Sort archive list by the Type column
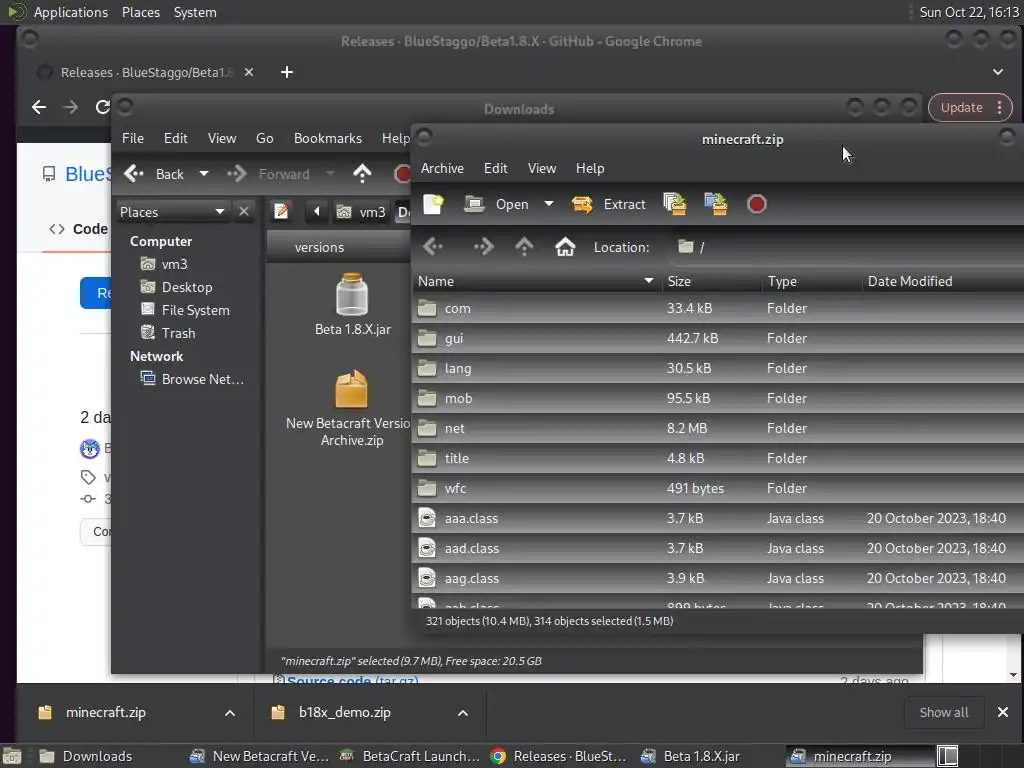The image size is (1024, 768). point(810,281)
